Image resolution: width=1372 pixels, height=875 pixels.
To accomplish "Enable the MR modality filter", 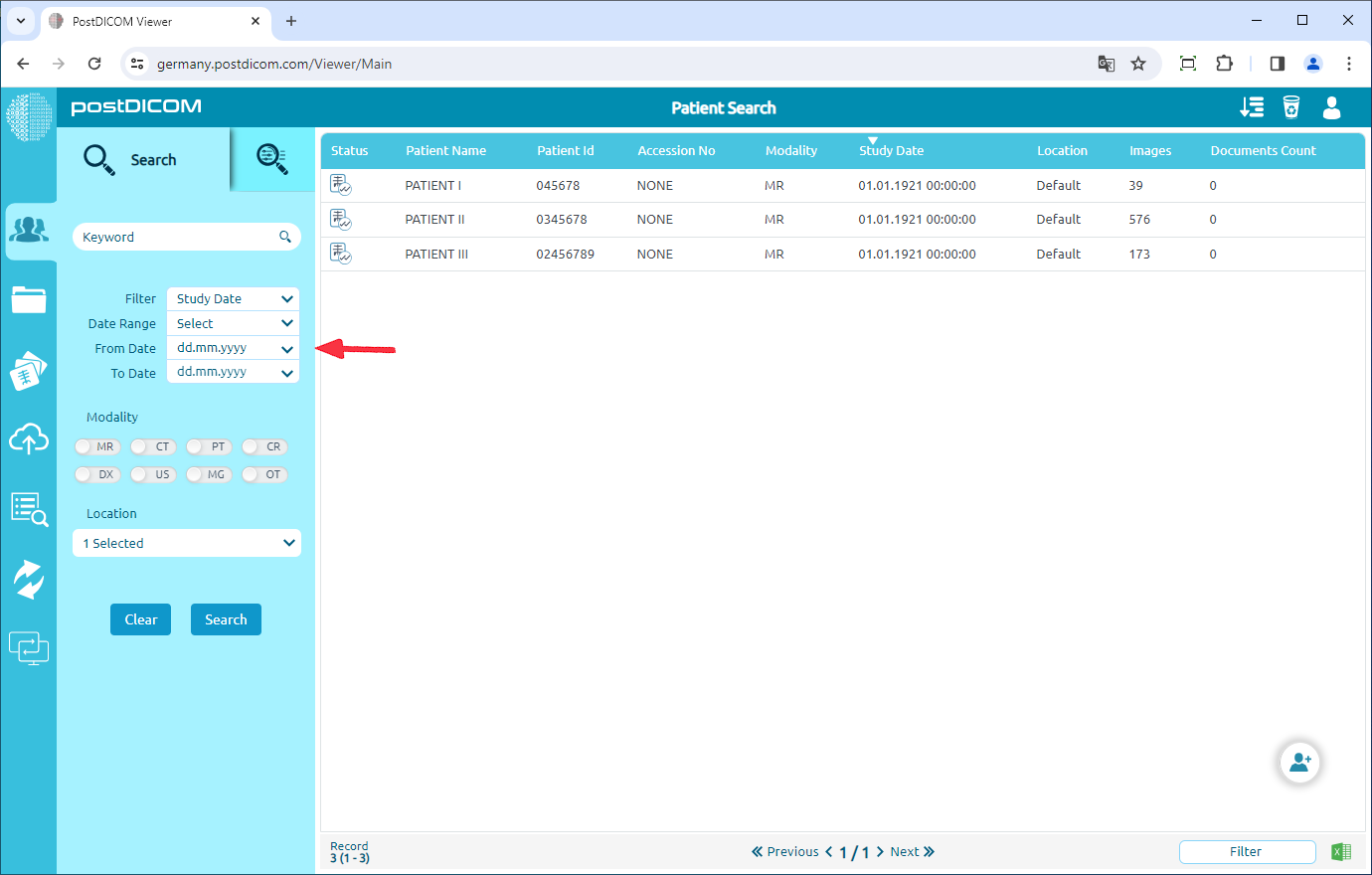I will click(96, 446).
